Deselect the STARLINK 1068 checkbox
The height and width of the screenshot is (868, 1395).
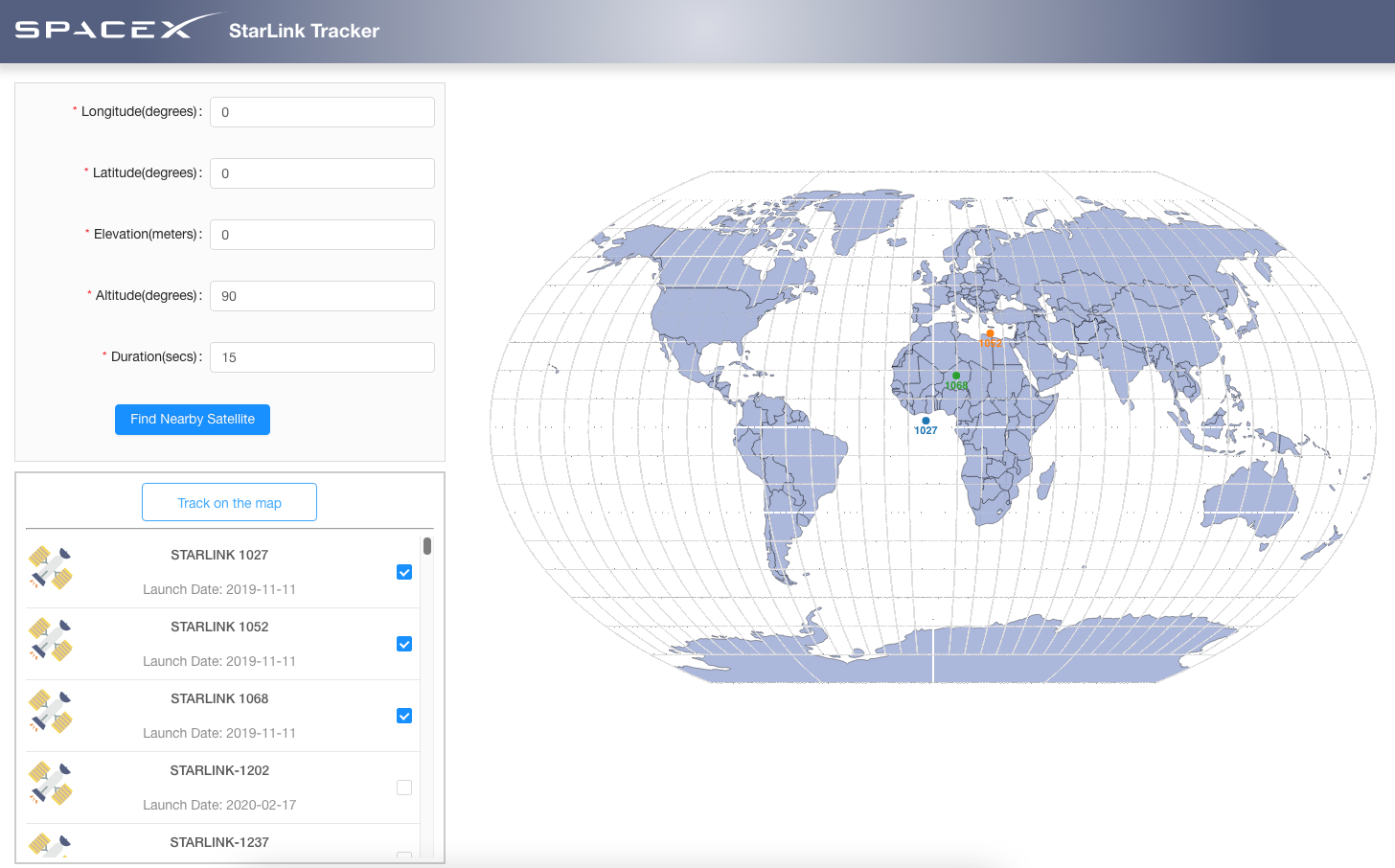[404, 716]
